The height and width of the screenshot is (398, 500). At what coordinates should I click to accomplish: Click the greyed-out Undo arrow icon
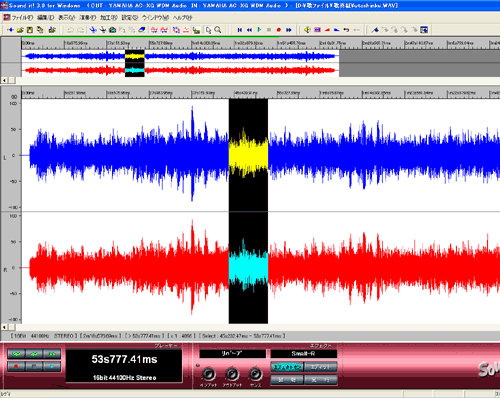tap(70, 30)
